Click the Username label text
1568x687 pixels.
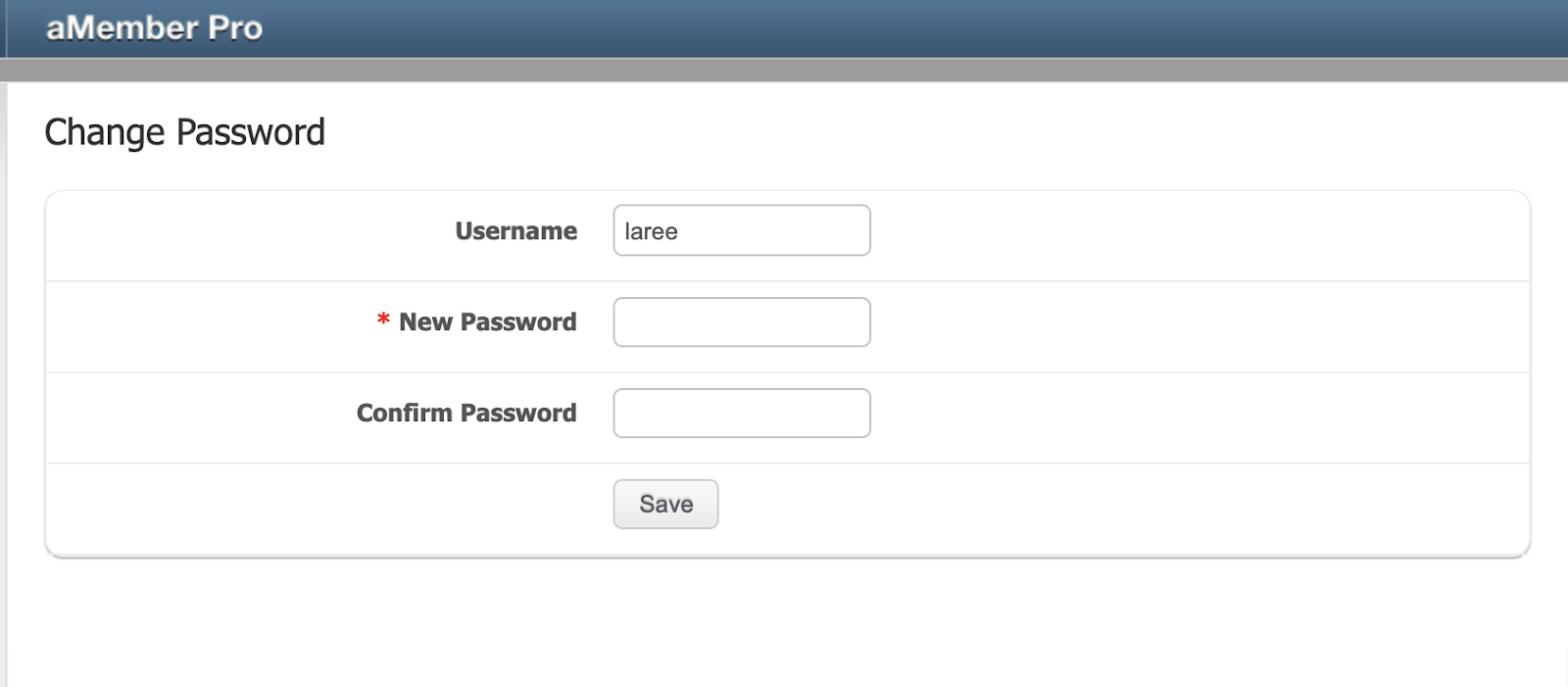pos(515,231)
